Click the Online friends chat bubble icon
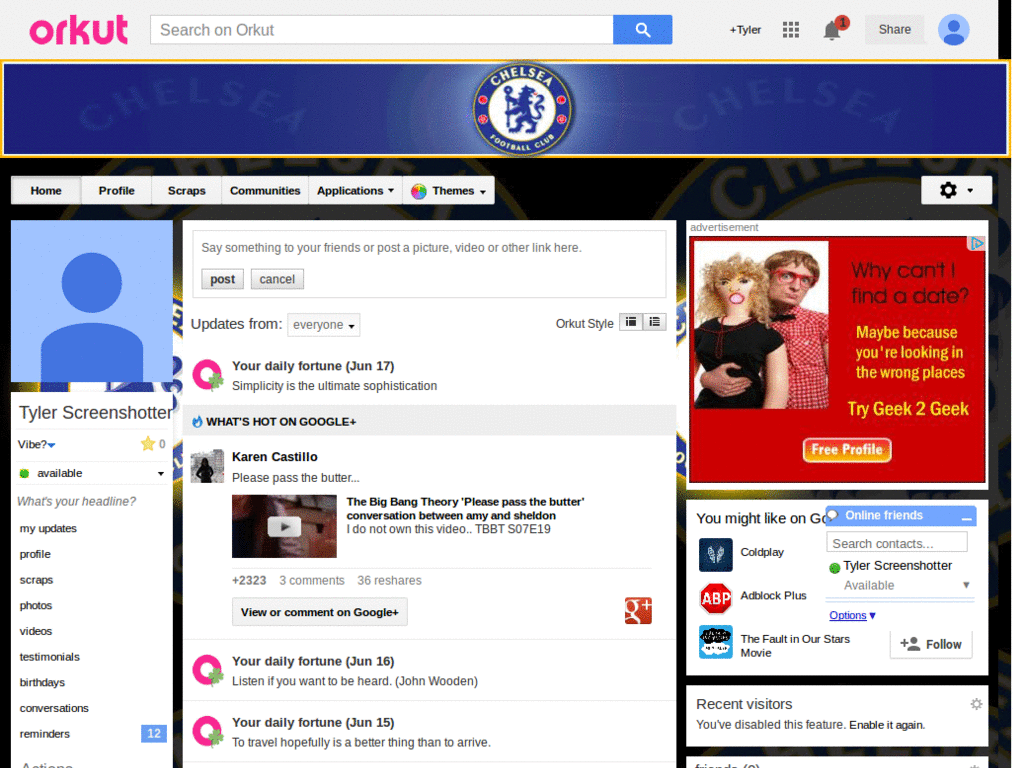Viewport: 1024px width, 768px height. 833,515
